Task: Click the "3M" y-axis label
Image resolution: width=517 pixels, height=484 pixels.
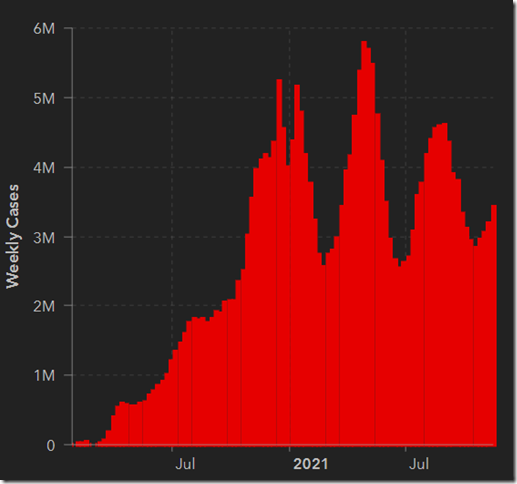Action: [44, 238]
